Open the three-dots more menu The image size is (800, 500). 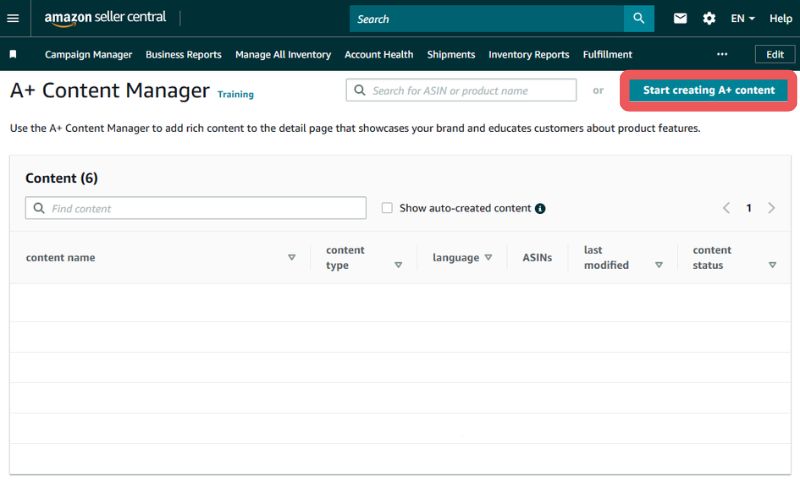[722, 54]
